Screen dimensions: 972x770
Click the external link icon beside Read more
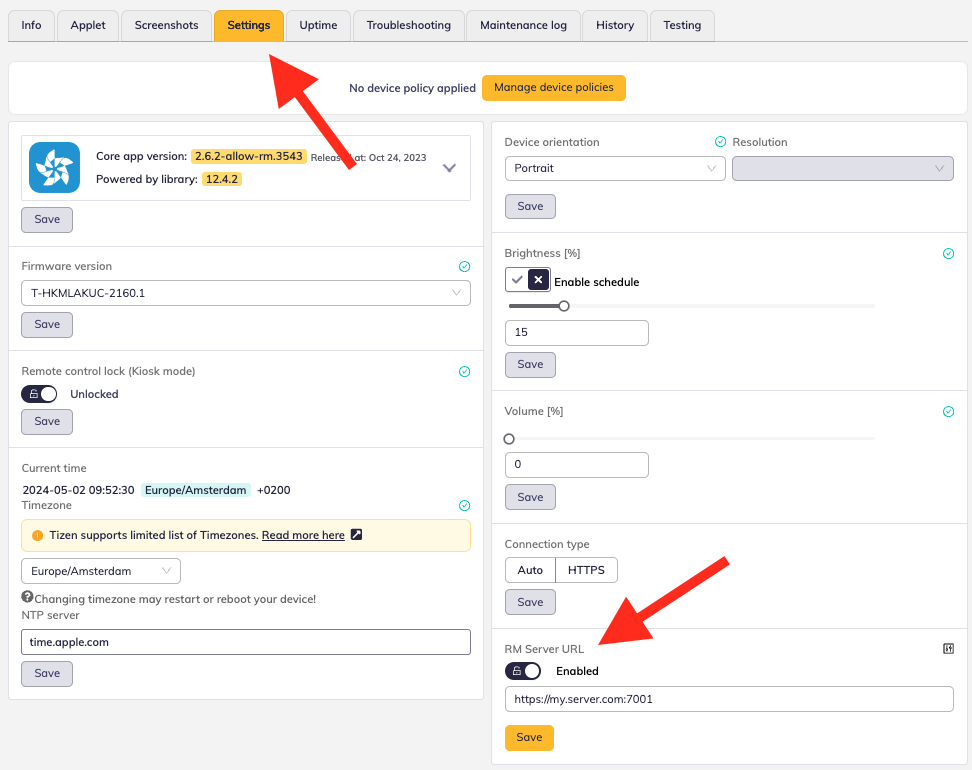356,535
